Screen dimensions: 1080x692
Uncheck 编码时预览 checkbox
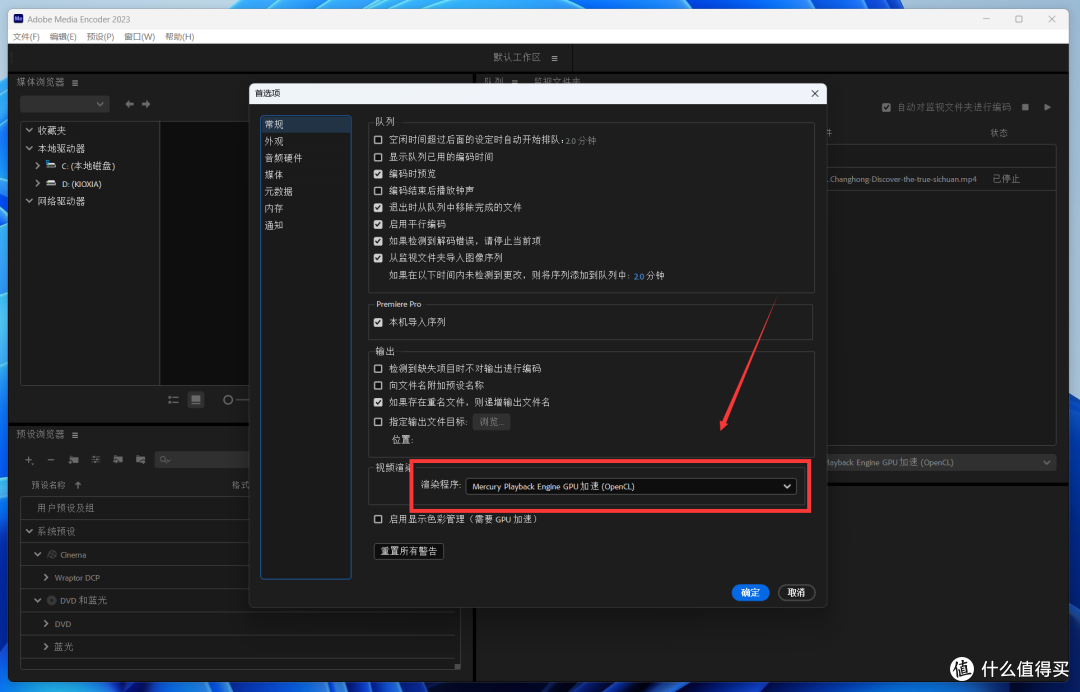click(378, 174)
